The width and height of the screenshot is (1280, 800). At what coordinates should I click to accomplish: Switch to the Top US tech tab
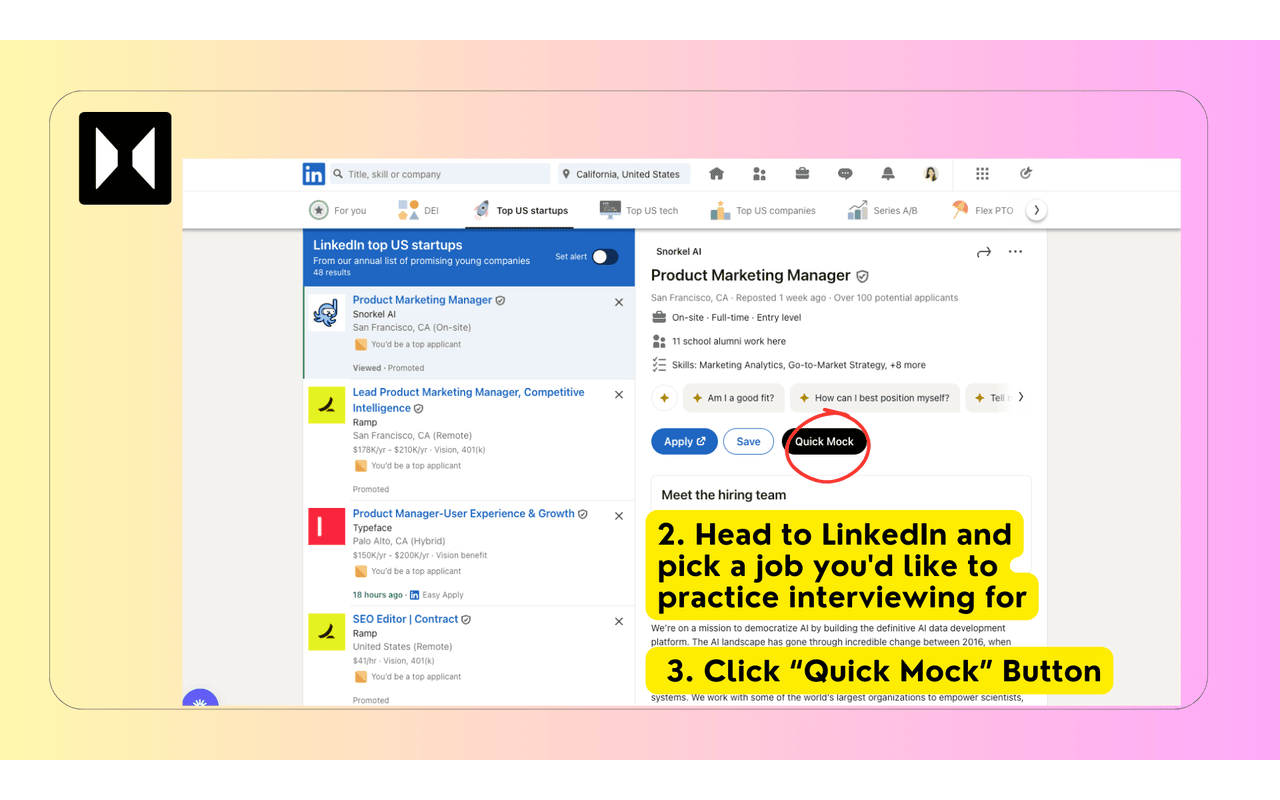point(639,210)
